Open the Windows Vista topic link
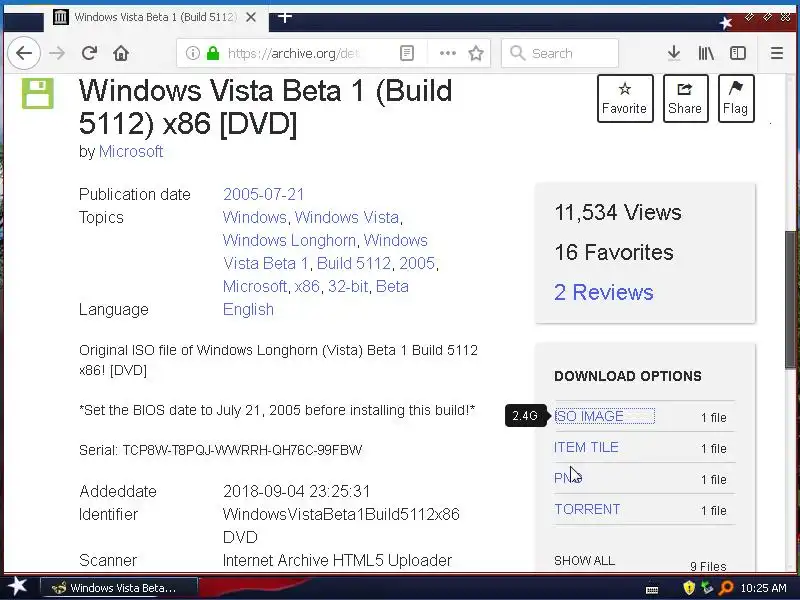The width and height of the screenshot is (800, 600). tap(347, 217)
